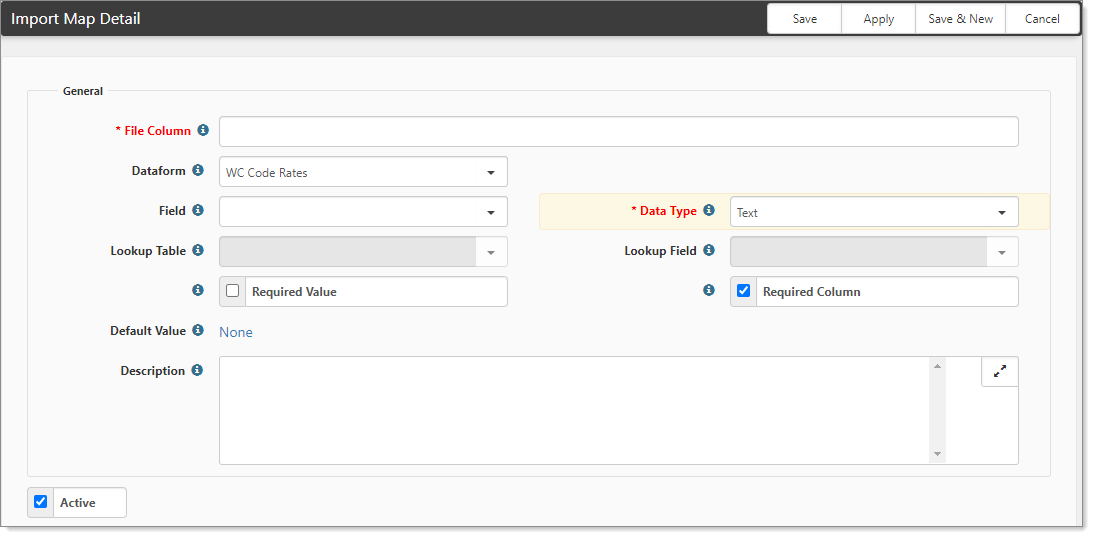Click the Active label text
1093x537 pixels.
(77, 503)
